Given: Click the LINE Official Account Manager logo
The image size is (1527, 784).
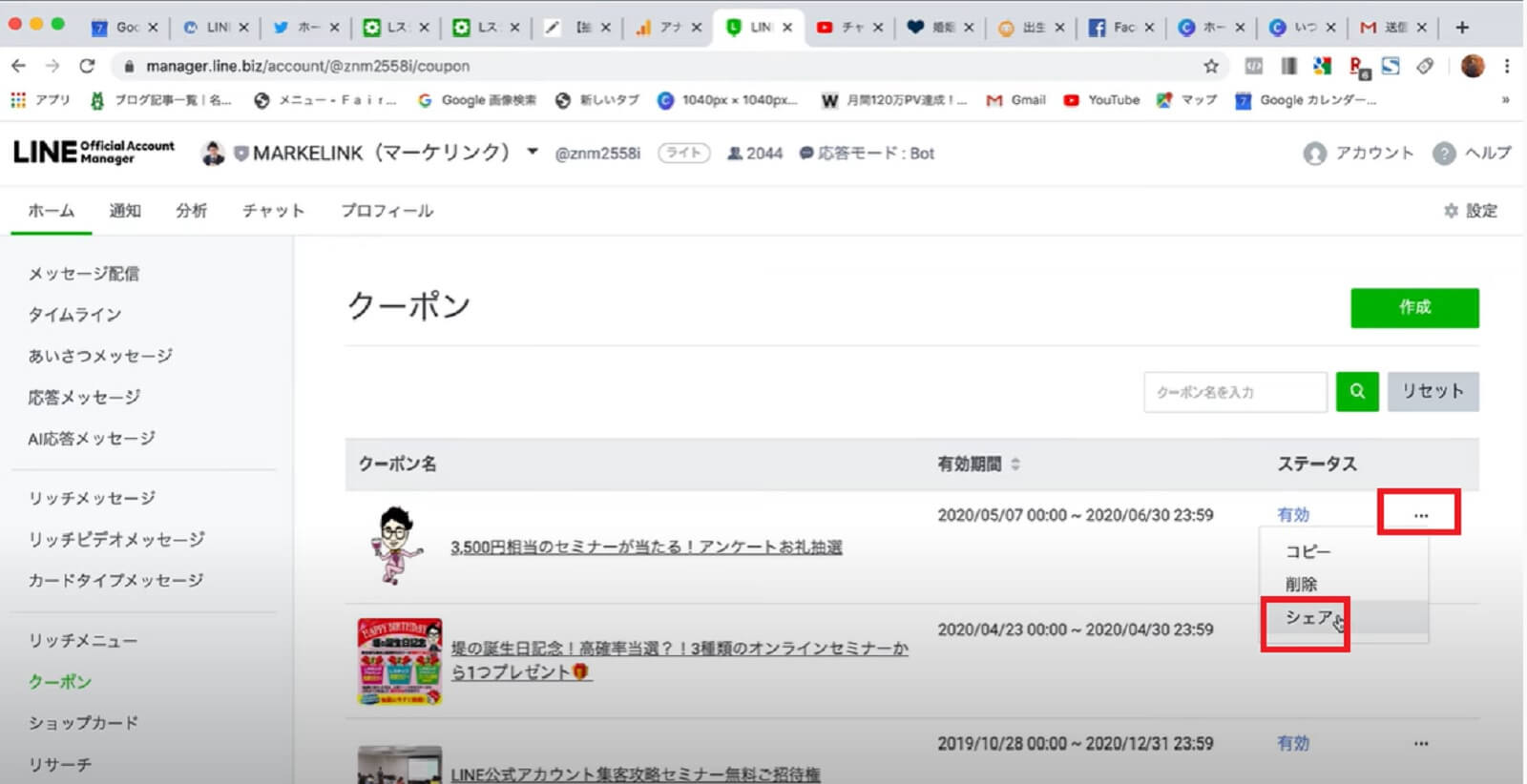Looking at the screenshot, I should click(94, 153).
